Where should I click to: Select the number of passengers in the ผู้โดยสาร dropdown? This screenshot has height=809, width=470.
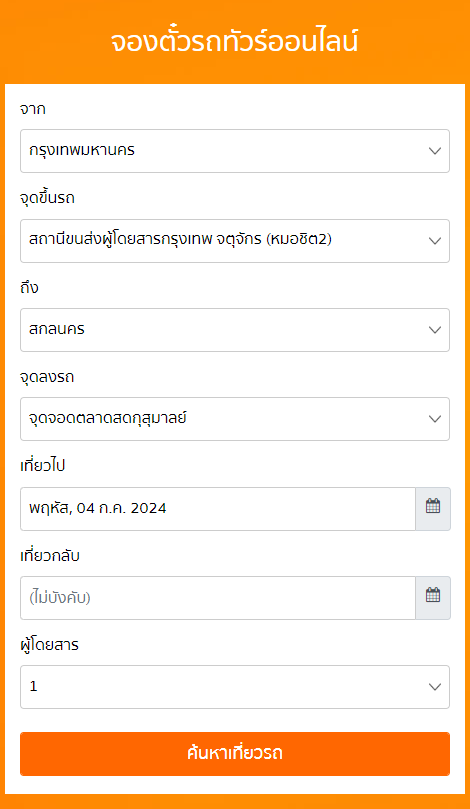coord(235,687)
